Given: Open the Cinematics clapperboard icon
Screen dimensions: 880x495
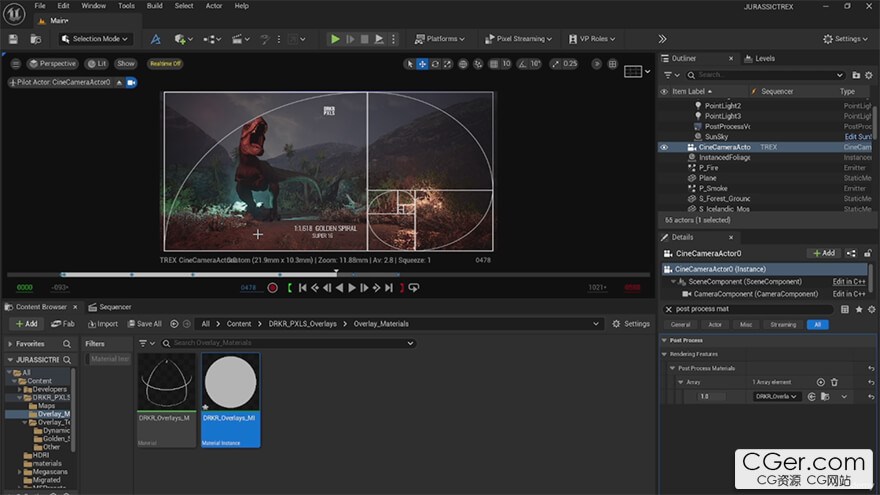Looking at the screenshot, I should point(240,39).
